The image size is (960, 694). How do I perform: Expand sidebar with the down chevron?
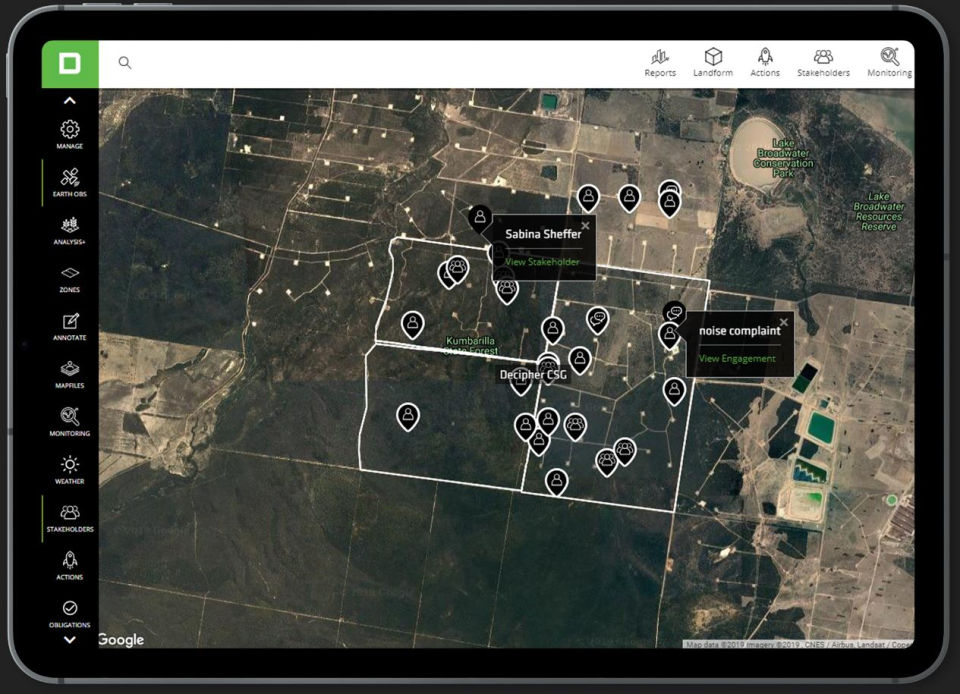click(70, 640)
